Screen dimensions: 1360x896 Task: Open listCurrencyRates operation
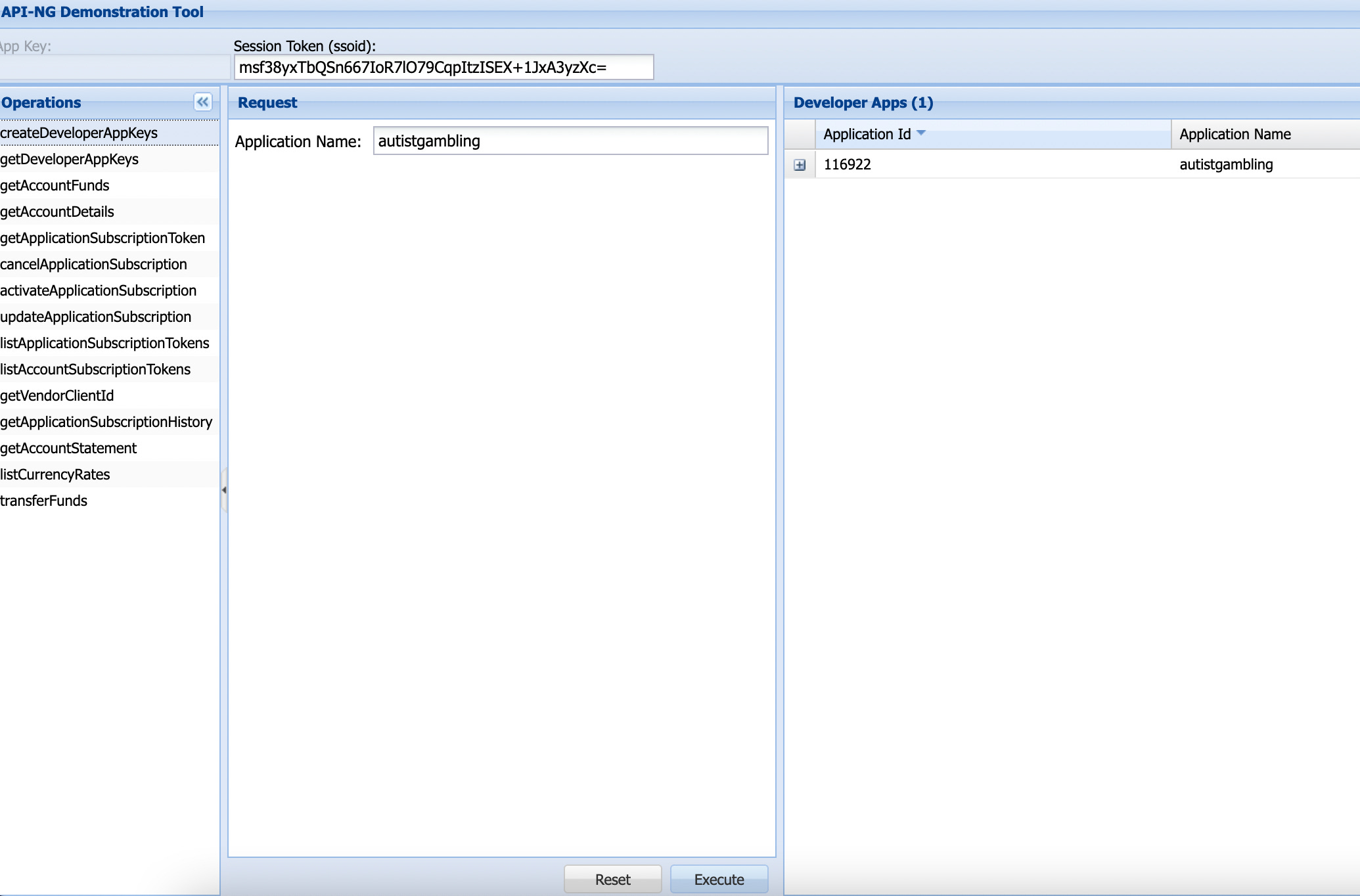point(55,474)
